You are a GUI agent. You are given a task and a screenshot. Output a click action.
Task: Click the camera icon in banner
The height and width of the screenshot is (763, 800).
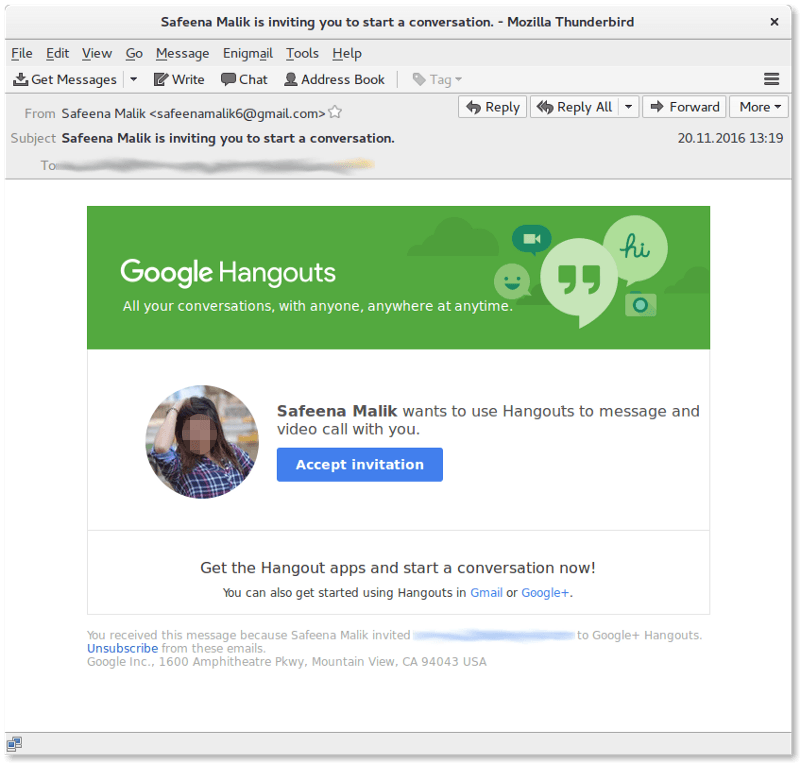pos(641,304)
